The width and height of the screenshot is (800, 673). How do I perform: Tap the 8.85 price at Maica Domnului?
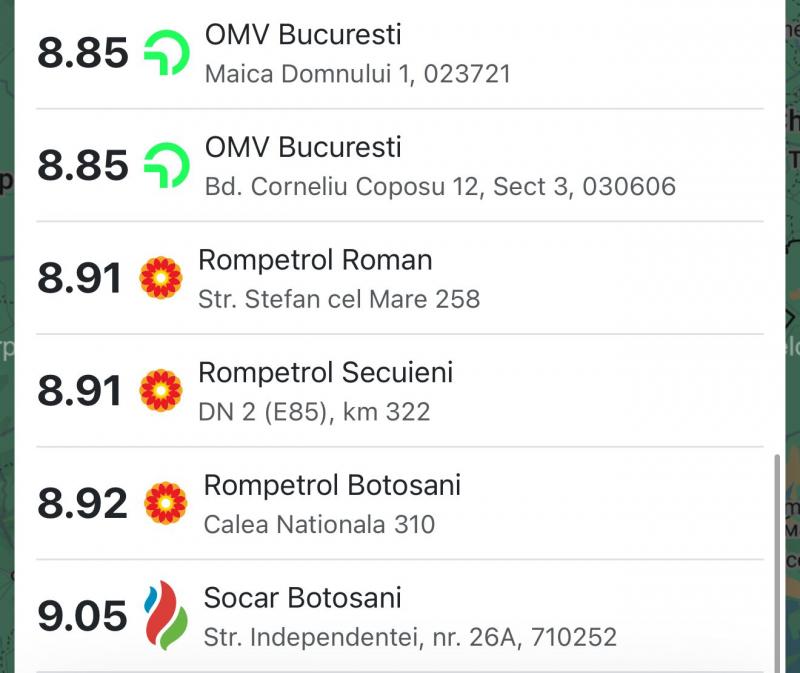tap(83, 53)
